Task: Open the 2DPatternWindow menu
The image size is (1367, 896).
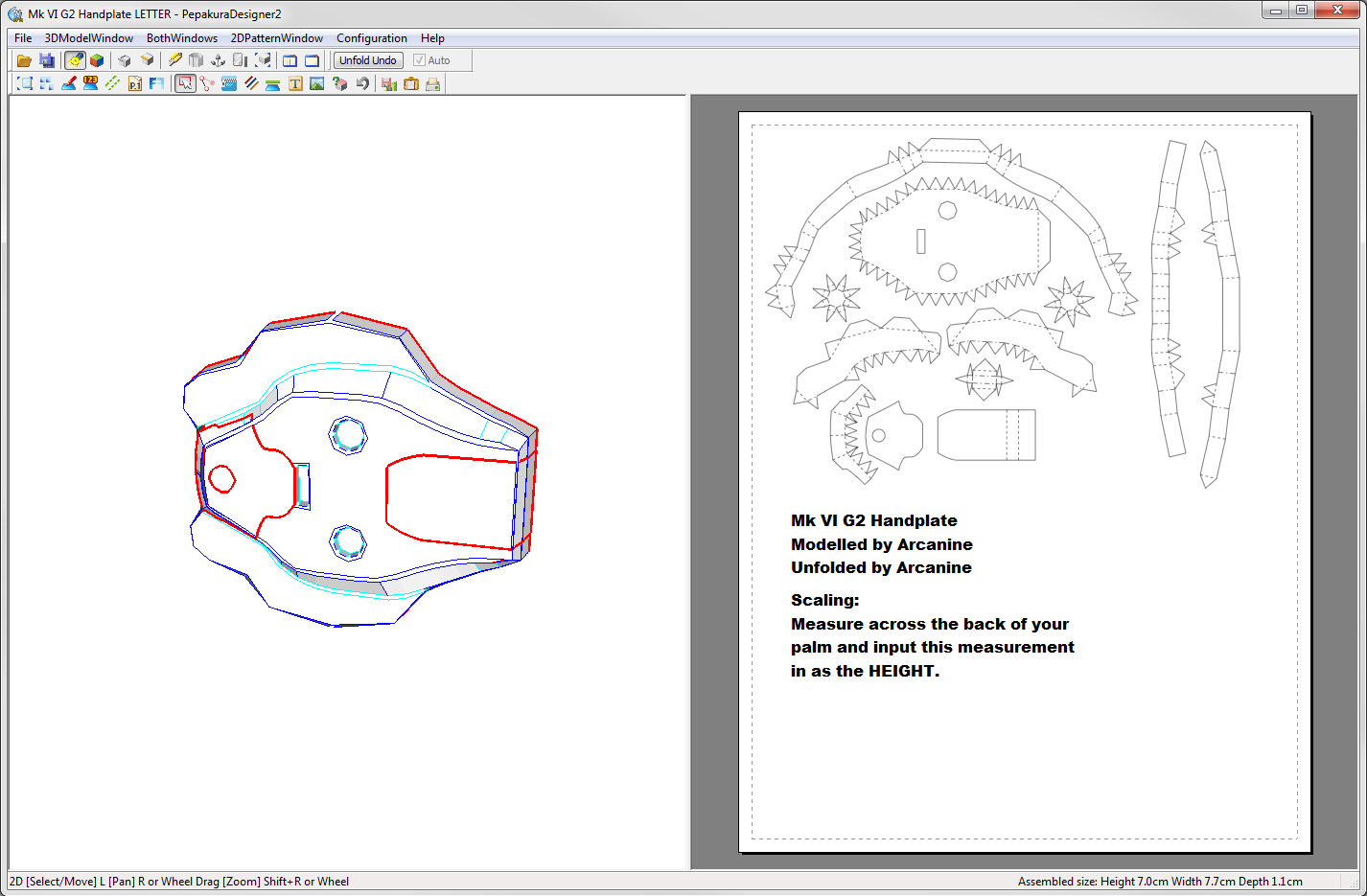Action: tap(277, 38)
